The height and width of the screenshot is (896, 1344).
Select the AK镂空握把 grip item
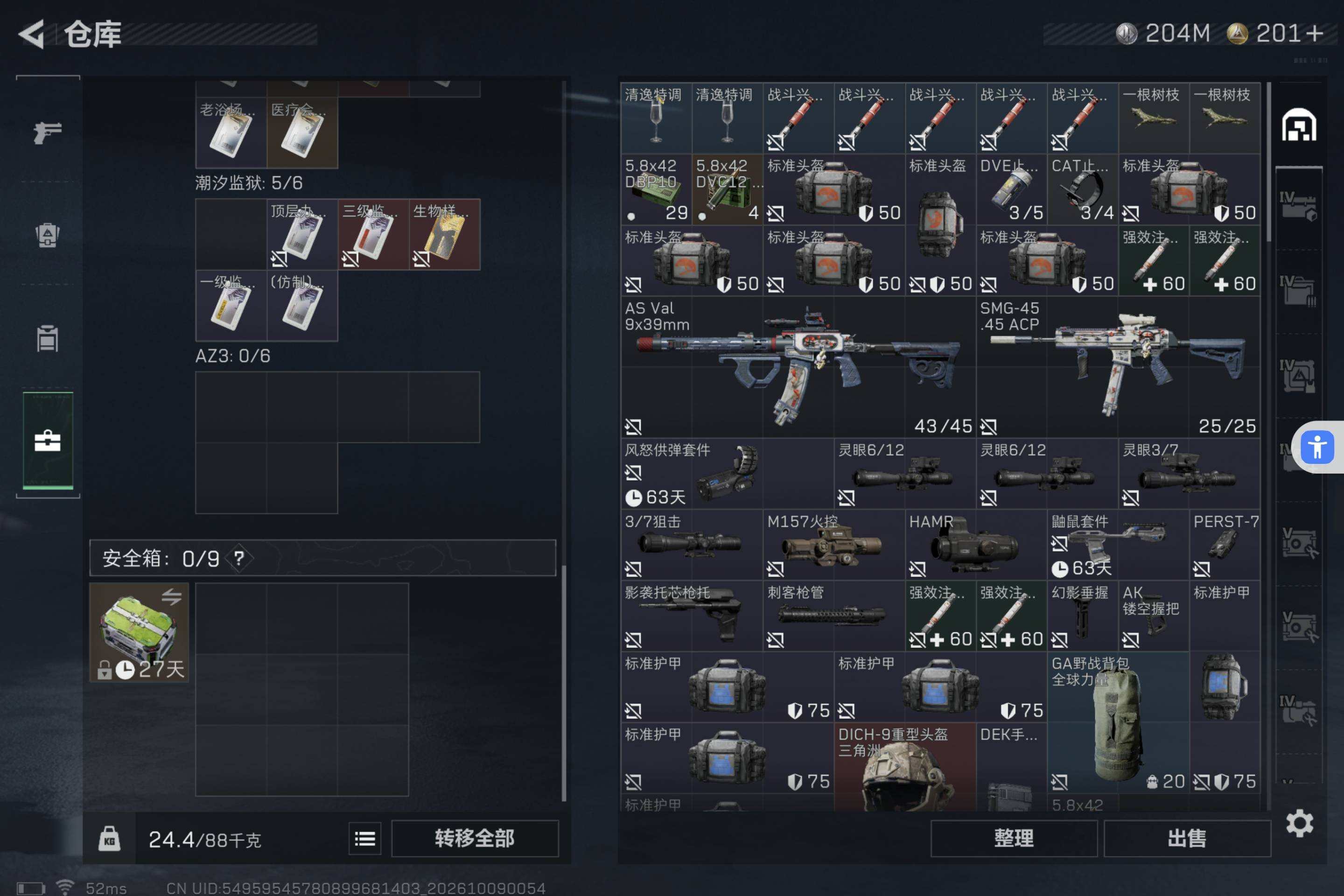1154,616
